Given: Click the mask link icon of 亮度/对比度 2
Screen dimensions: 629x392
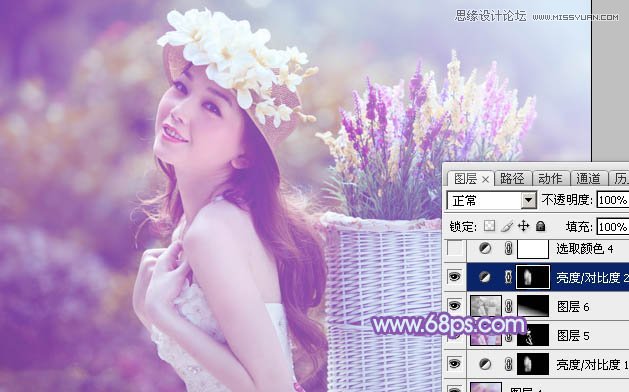Looking at the screenshot, I should (508, 277).
